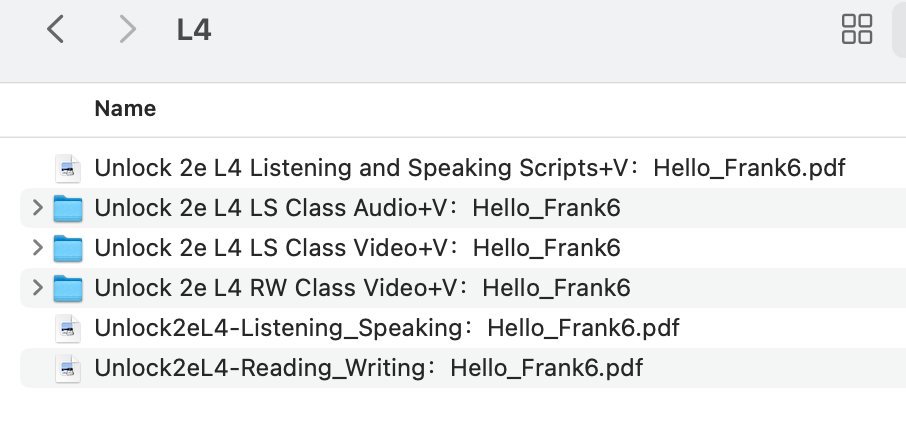Click the folder icon for RW Class Video
This screenshot has width=906, height=422.
[x=68, y=288]
